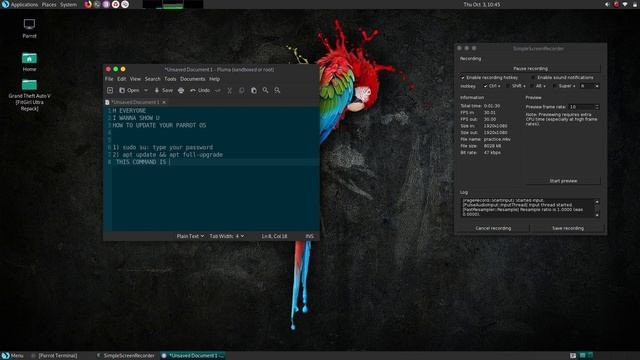Viewport: 640px width, 360px height.
Task: Open the View menu in Pluma
Action: tap(135, 79)
